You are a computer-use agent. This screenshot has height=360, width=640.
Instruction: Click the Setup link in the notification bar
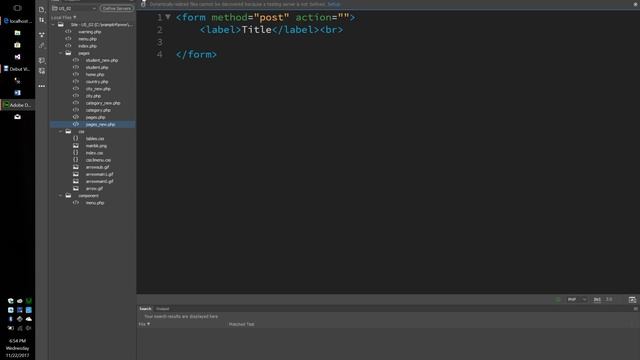333,4
